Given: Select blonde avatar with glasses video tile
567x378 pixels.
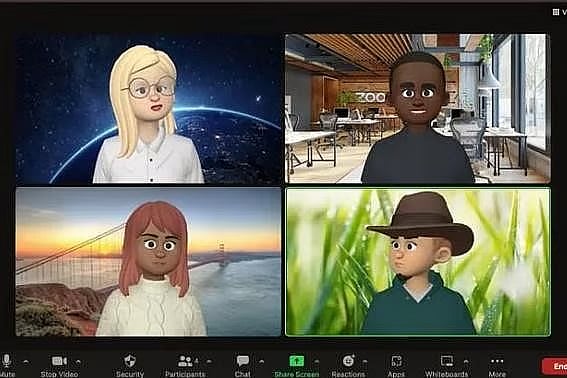Looking at the screenshot, I should 148,109.
